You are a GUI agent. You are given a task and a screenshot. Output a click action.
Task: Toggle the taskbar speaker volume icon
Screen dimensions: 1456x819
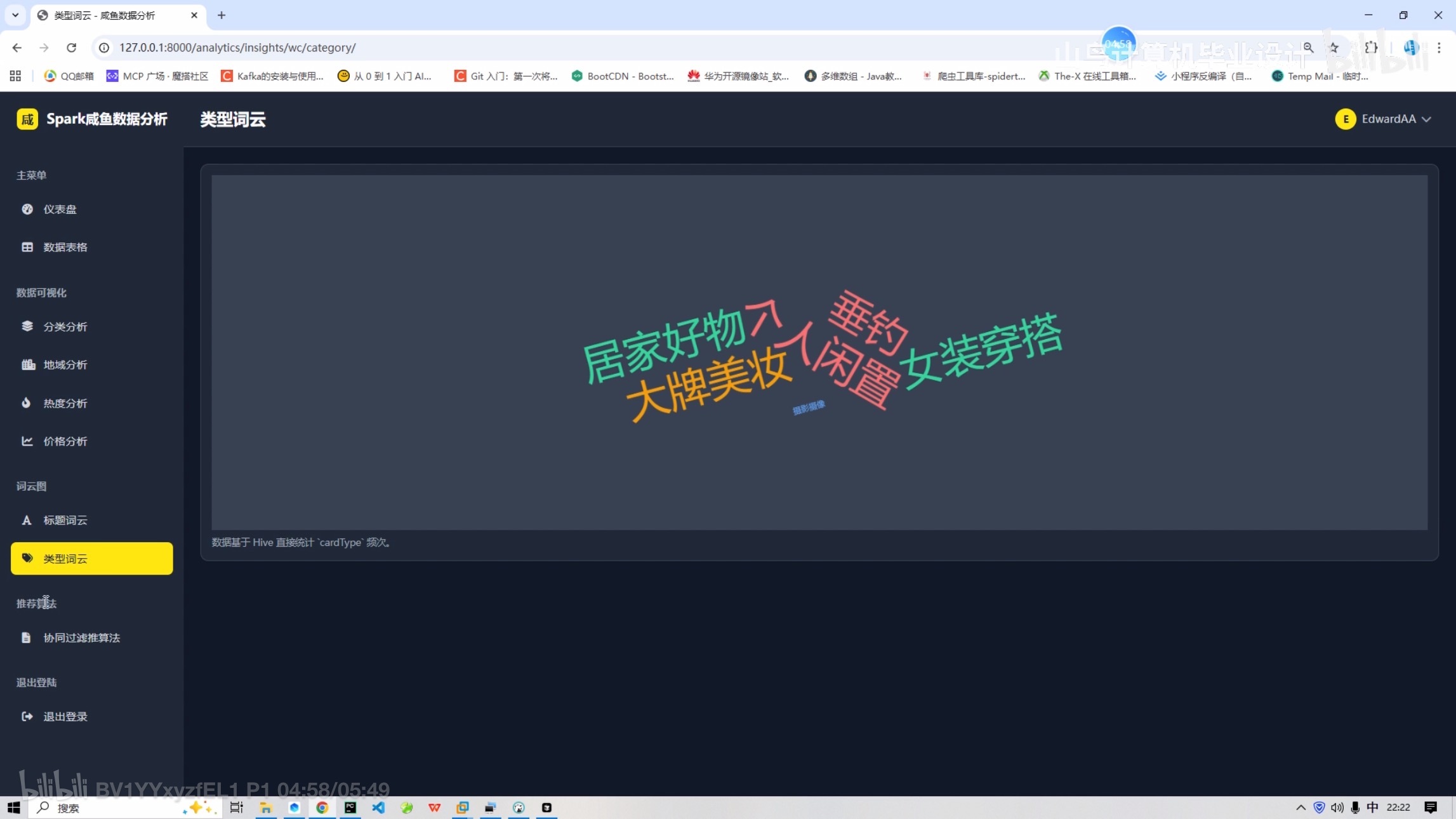(1337, 808)
